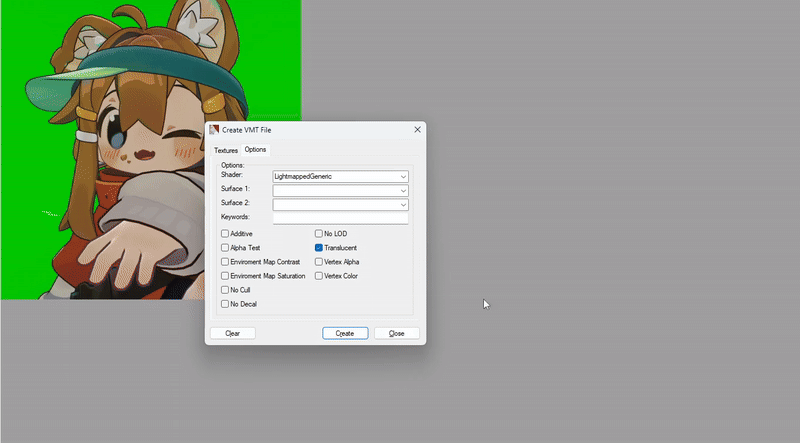The height and width of the screenshot is (443, 800).
Task: Tick the Vertex Alpha checkbox
Action: [319, 262]
